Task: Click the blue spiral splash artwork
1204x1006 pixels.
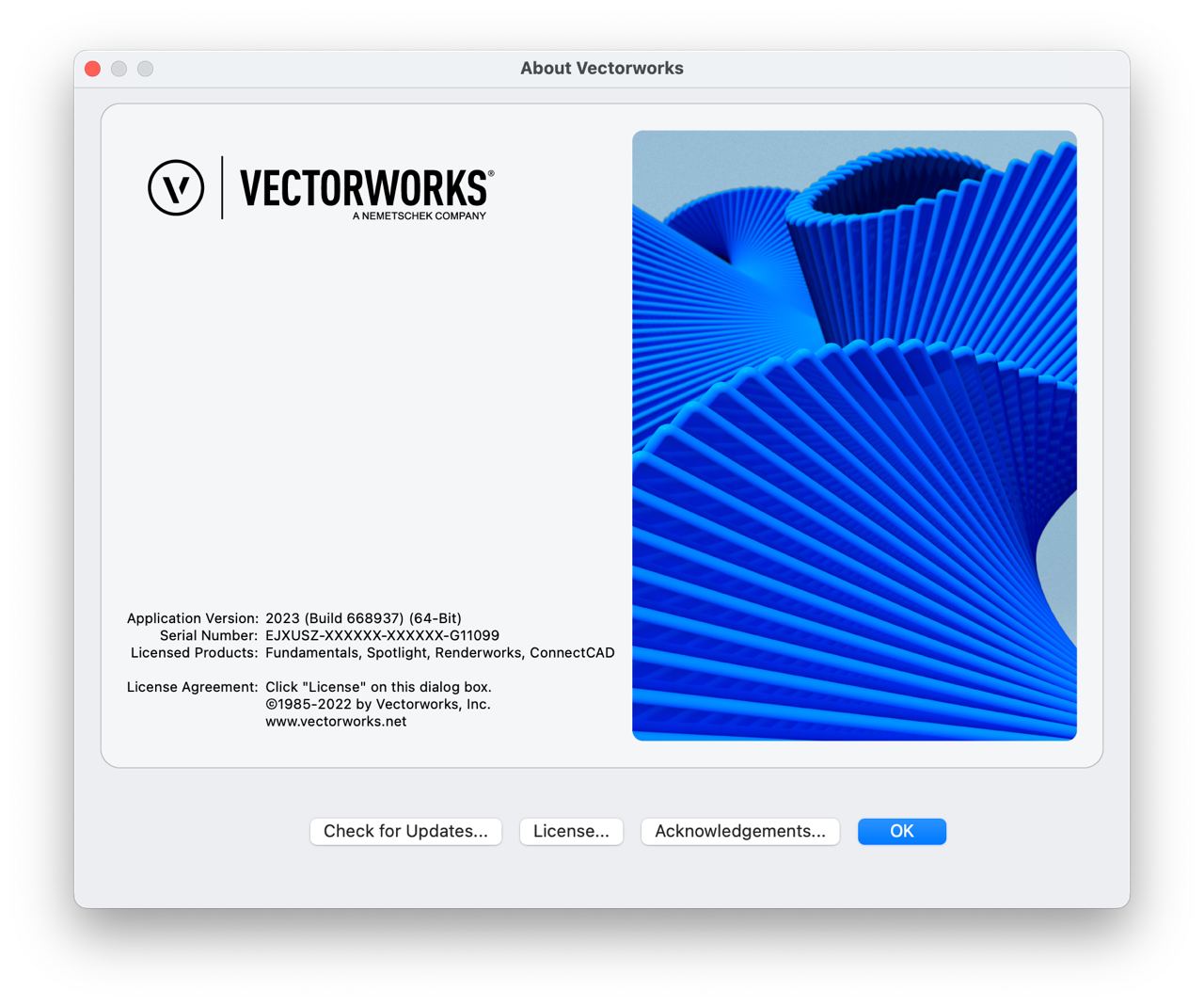Action: 854,436
